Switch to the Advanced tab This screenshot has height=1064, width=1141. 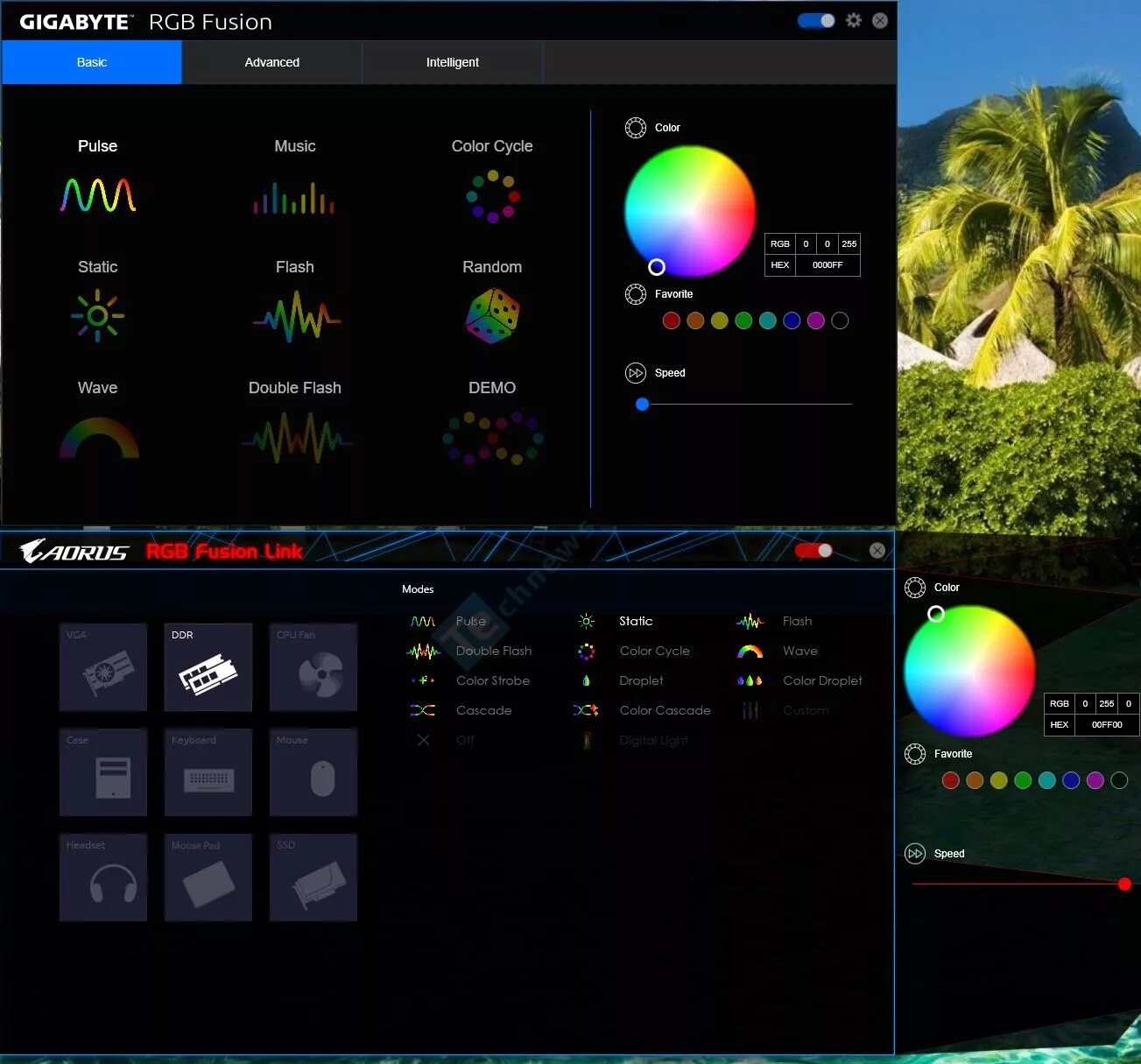tap(271, 62)
